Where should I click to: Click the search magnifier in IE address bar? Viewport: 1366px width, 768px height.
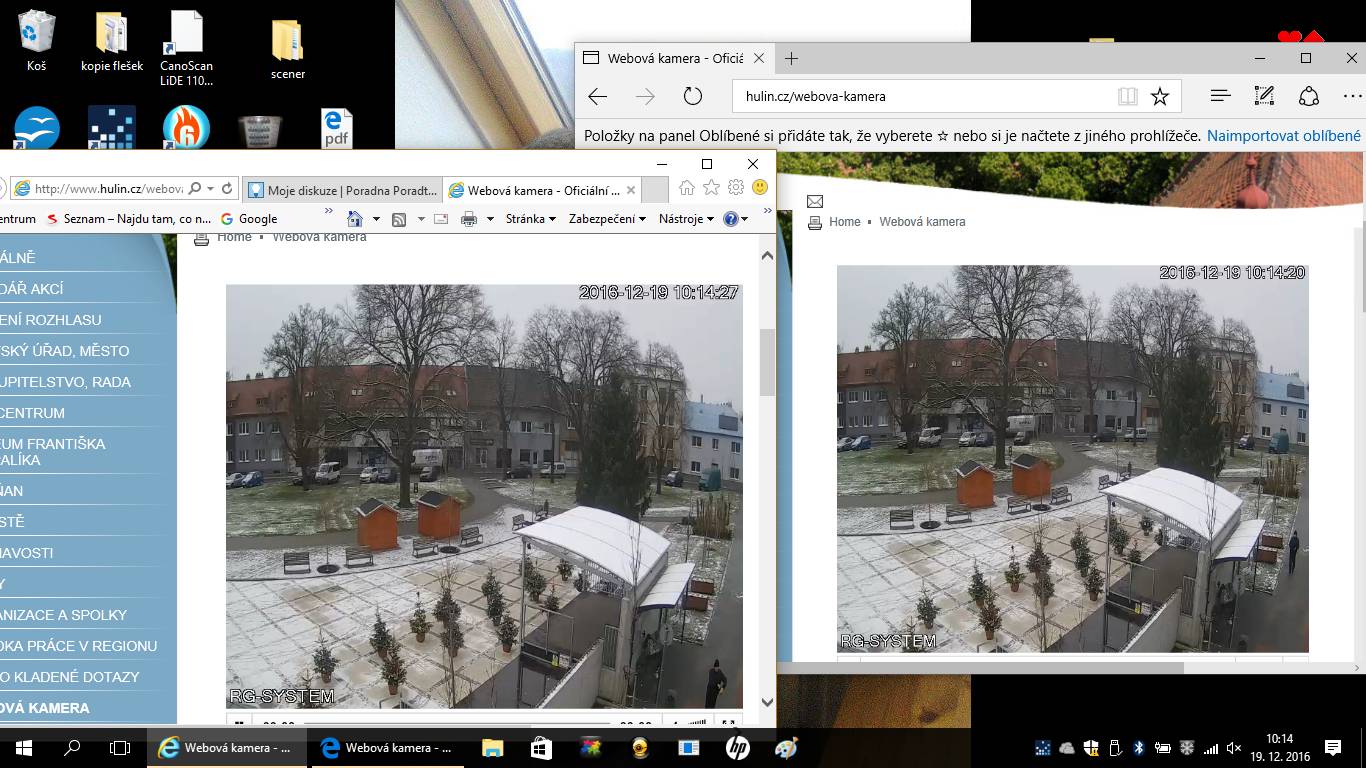click(x=195, y=188)
